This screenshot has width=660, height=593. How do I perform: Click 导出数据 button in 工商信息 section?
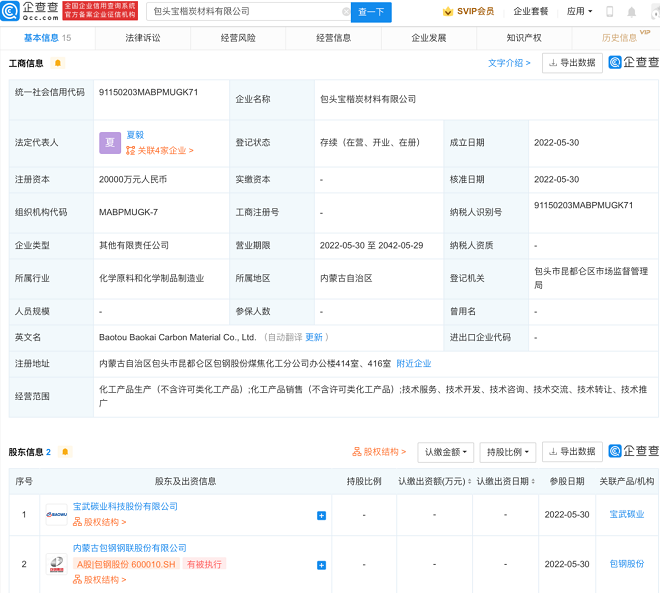tap(572, 62)
